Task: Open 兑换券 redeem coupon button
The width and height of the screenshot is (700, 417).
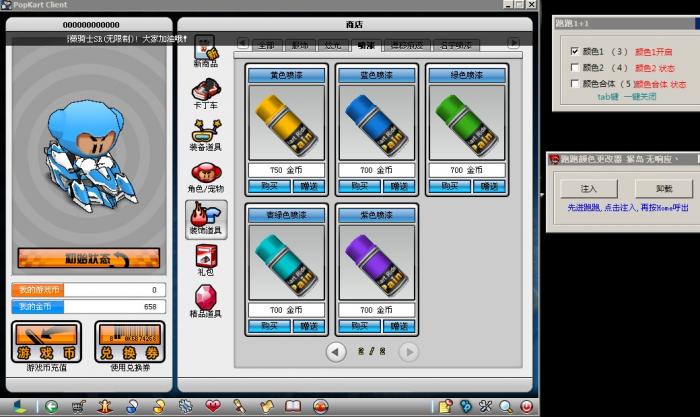Action: pos(130,342)
